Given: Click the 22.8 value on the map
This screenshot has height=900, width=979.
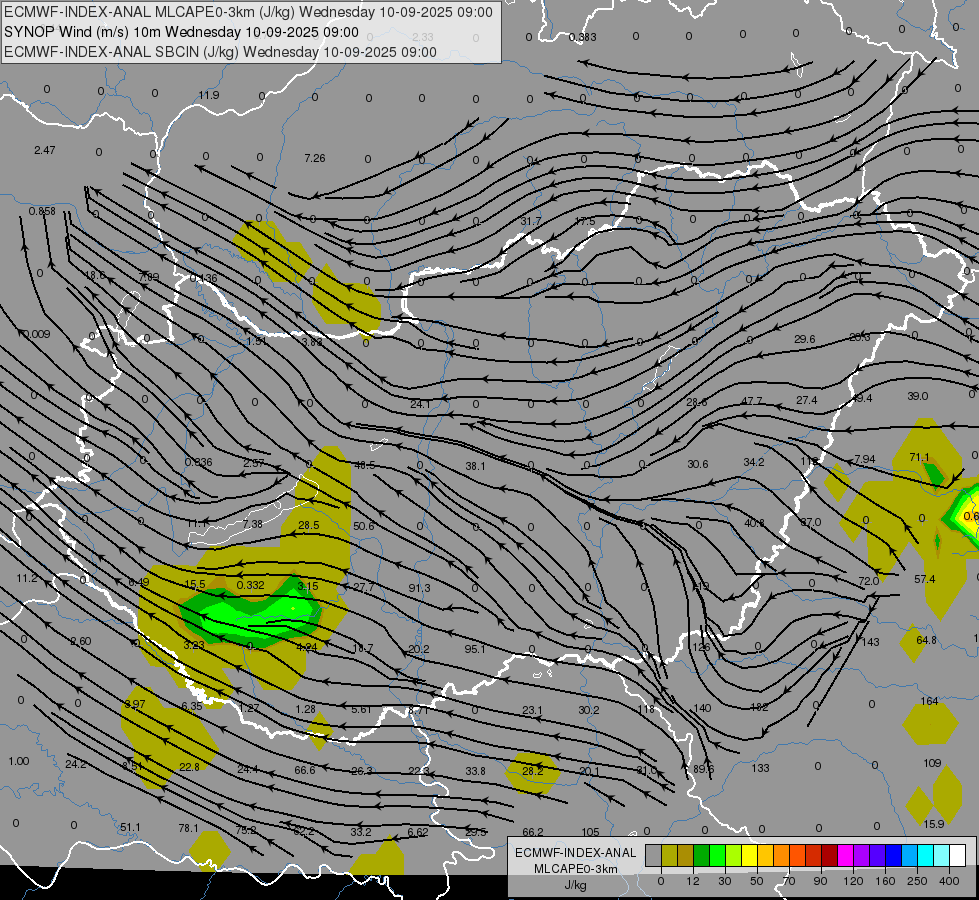Looking at the screenshot, I should tap(189, 766).
